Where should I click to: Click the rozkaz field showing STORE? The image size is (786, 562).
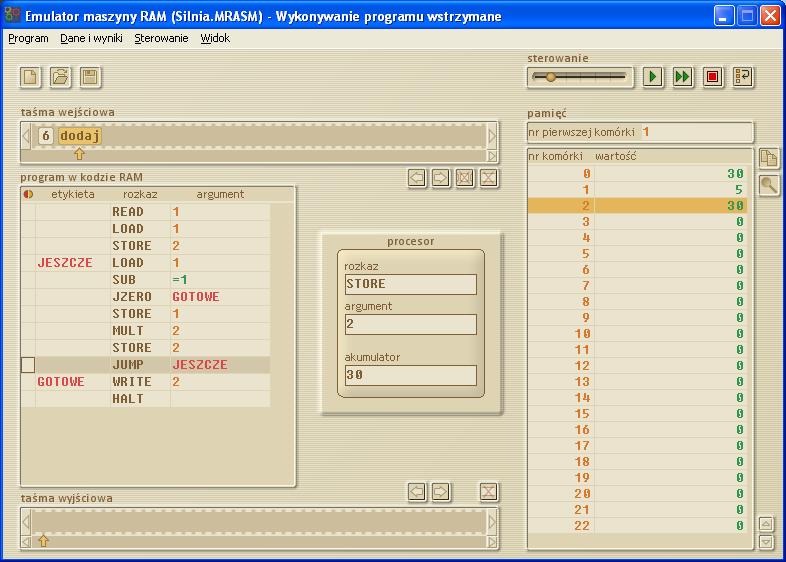(411, 284)
